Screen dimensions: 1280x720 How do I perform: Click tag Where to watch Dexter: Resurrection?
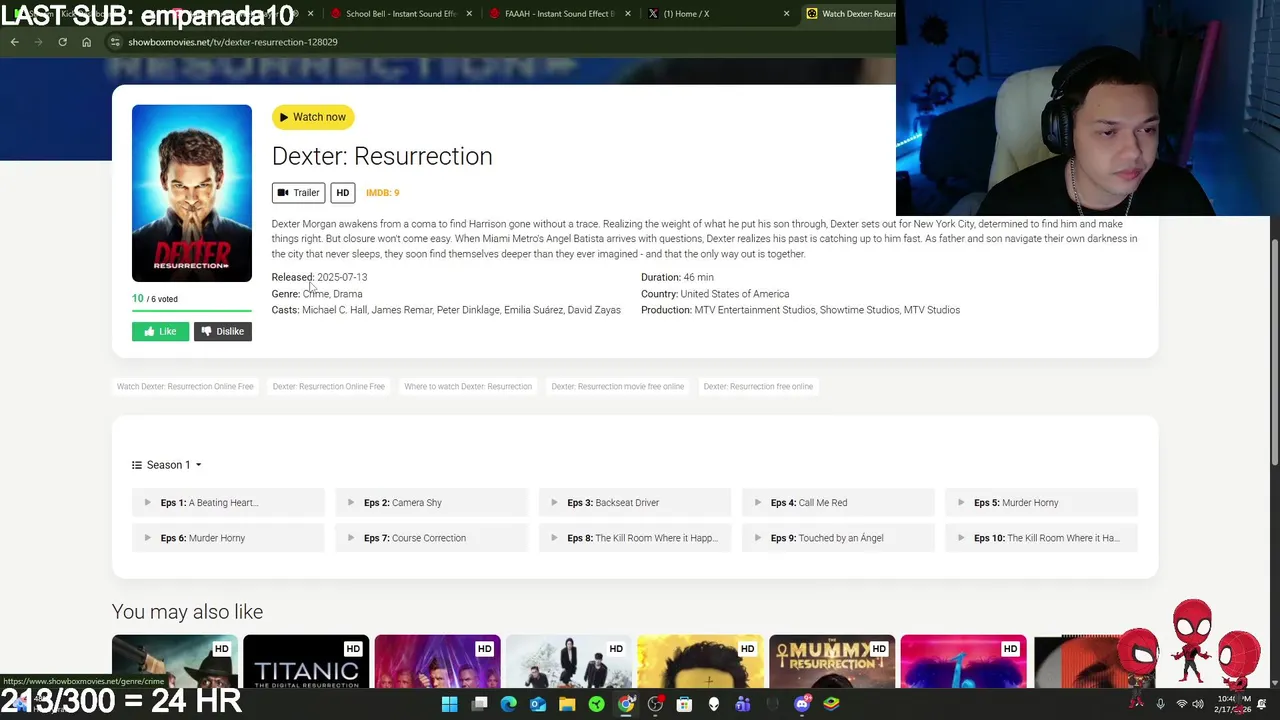pyautogui.click(x=468, y=386)
